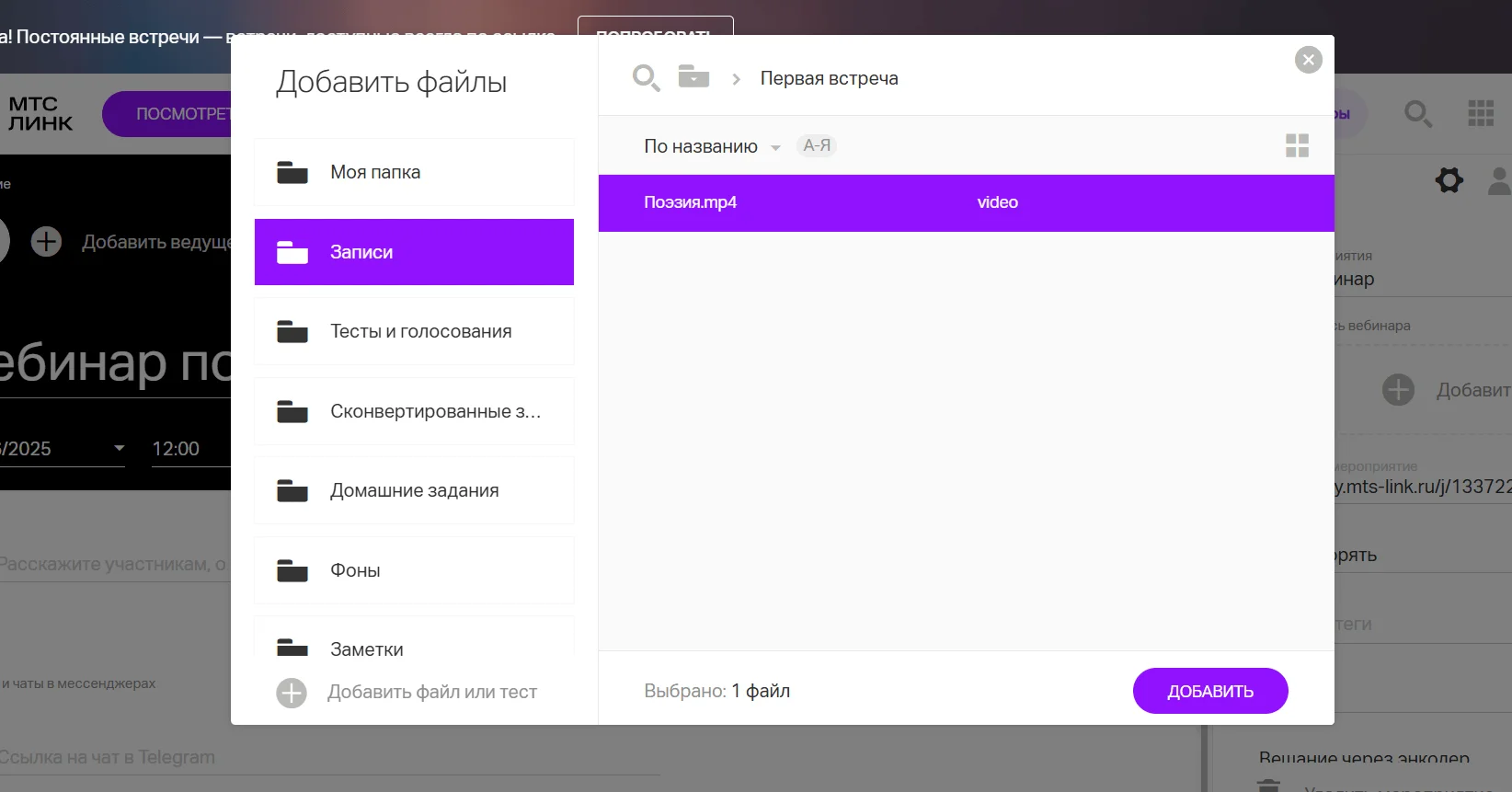The height and width of the screenshot is (792, 1512).
Task: Close the Добавить файлы dialog
Action: pyautogui.click(x=1309, y=60)
